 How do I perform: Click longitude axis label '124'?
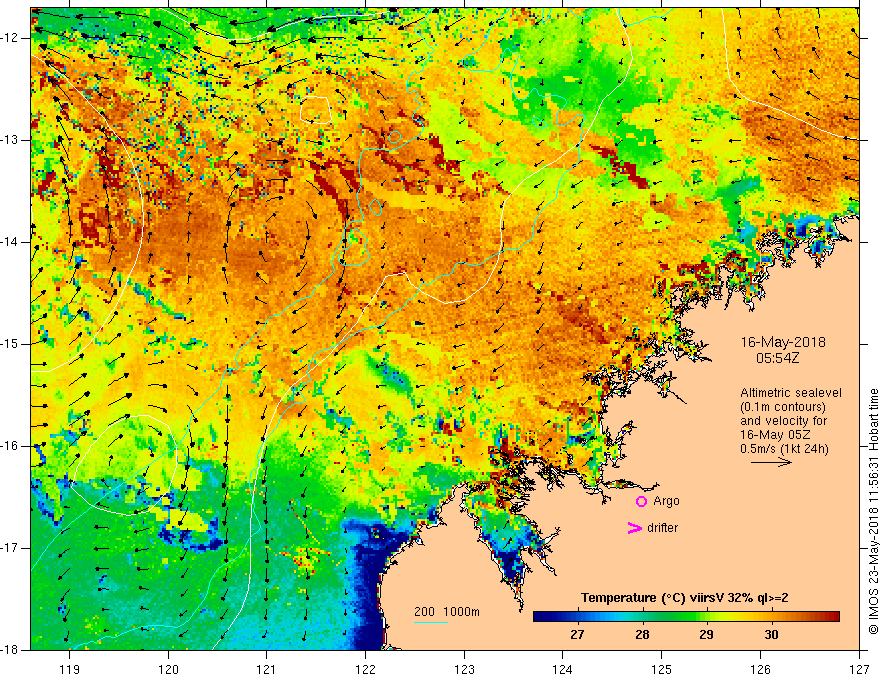563,669
